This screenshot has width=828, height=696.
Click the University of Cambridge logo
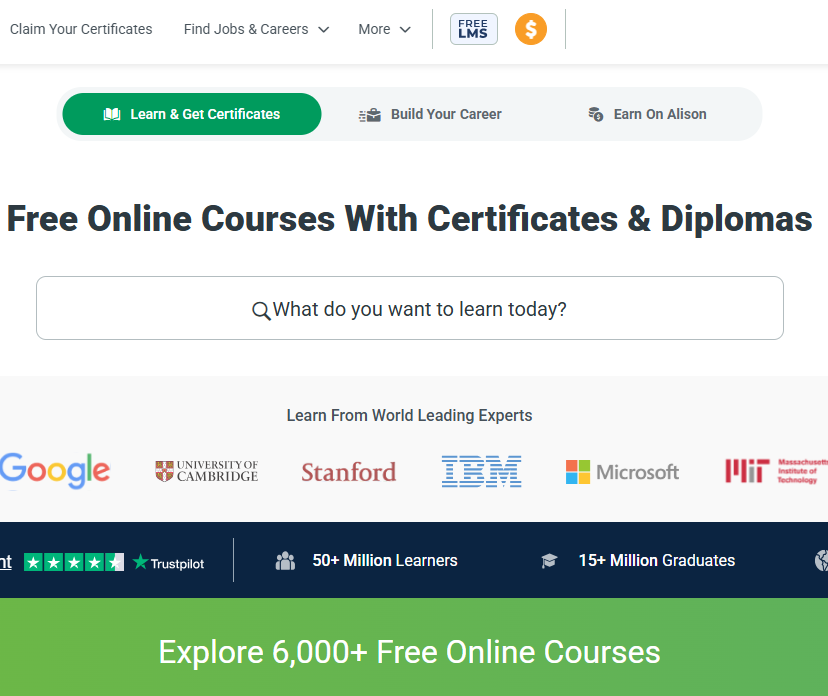[x=206, y=471]
